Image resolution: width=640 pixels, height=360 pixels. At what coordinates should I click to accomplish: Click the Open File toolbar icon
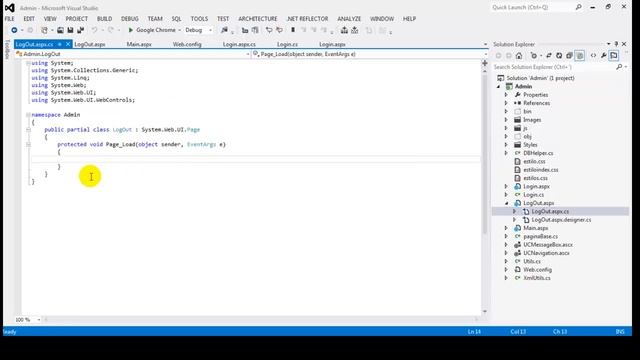click(60, 30)
